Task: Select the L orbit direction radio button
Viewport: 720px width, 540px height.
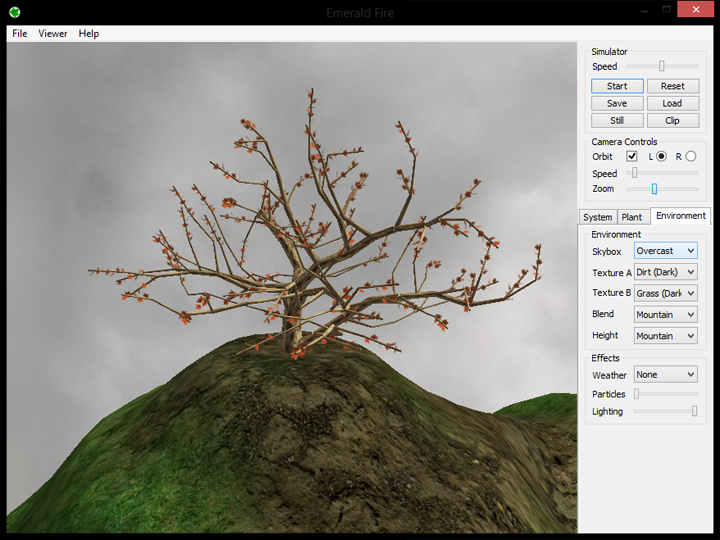Action: 661,156
